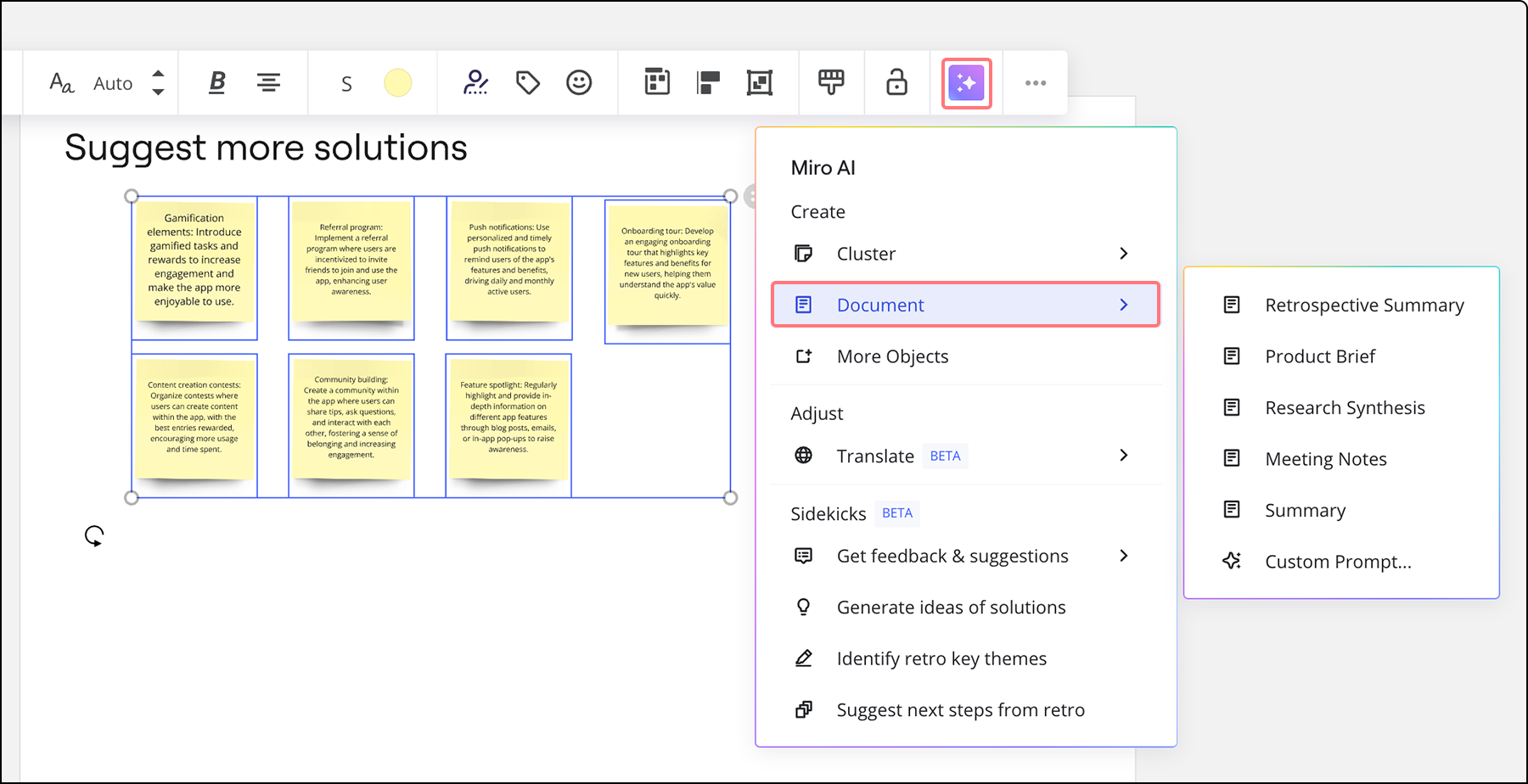Open the text alignment options
The width and height of the screenshot is (1528, 784).
tap(268, 83)
